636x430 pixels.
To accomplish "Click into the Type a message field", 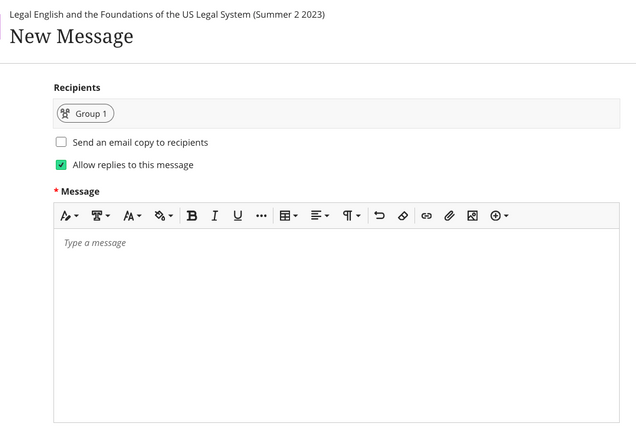I will [336, 320].
